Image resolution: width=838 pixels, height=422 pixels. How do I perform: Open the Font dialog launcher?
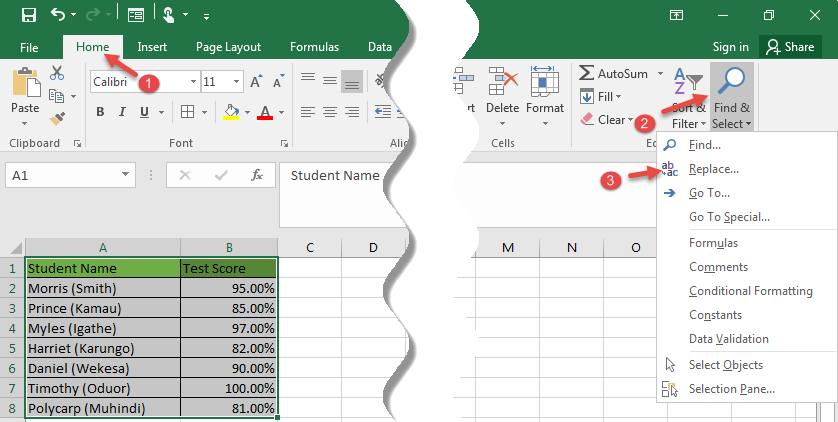284,143
